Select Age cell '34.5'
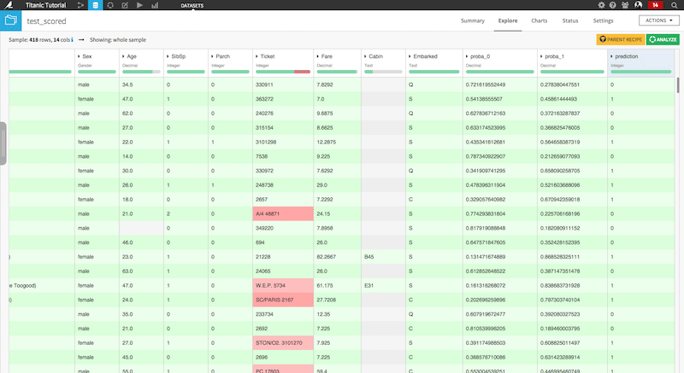 [x=141, y=85]
